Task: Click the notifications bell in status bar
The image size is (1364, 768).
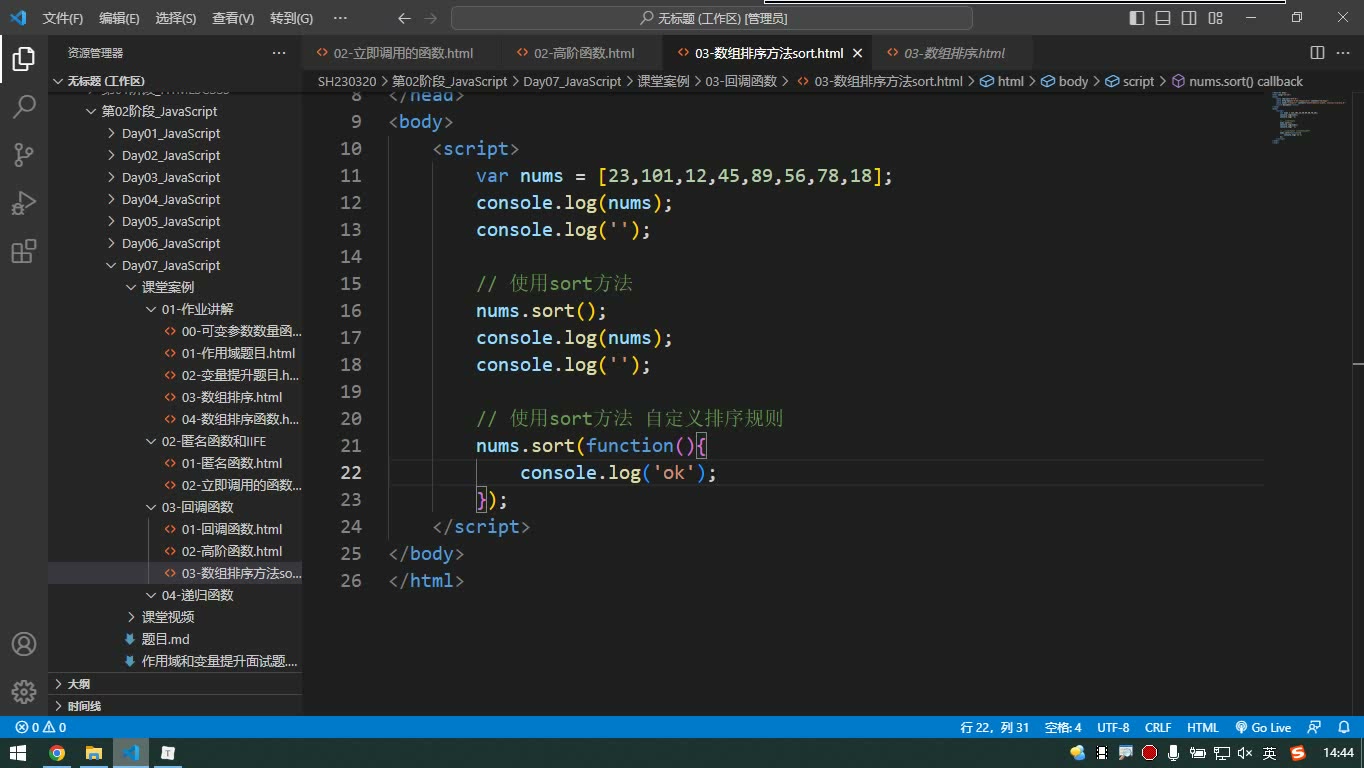Action: click(x=1343, y=728)
